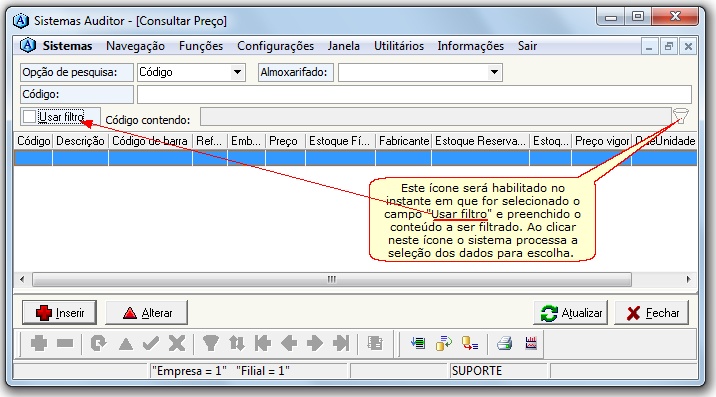The width and height of the screenshot is (716, 397).
Task: Click the Fechar button
Action: pyautogui.click(x=652, y=313)
